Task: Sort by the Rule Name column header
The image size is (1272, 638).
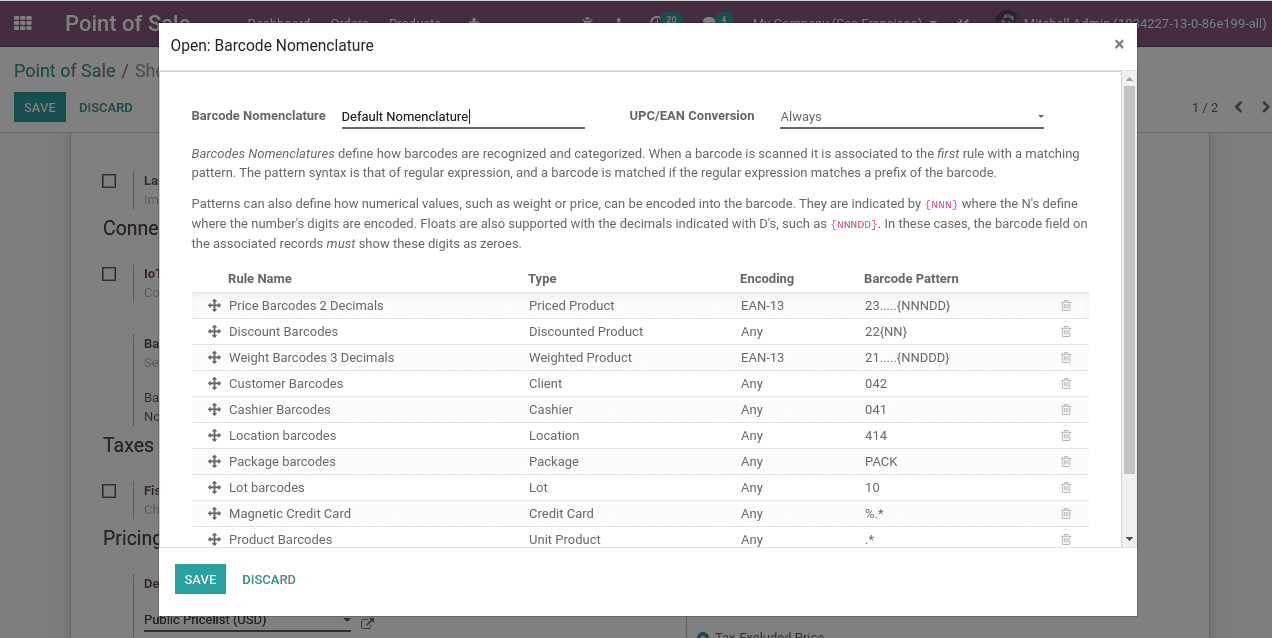Action: [x=260, y=279]
